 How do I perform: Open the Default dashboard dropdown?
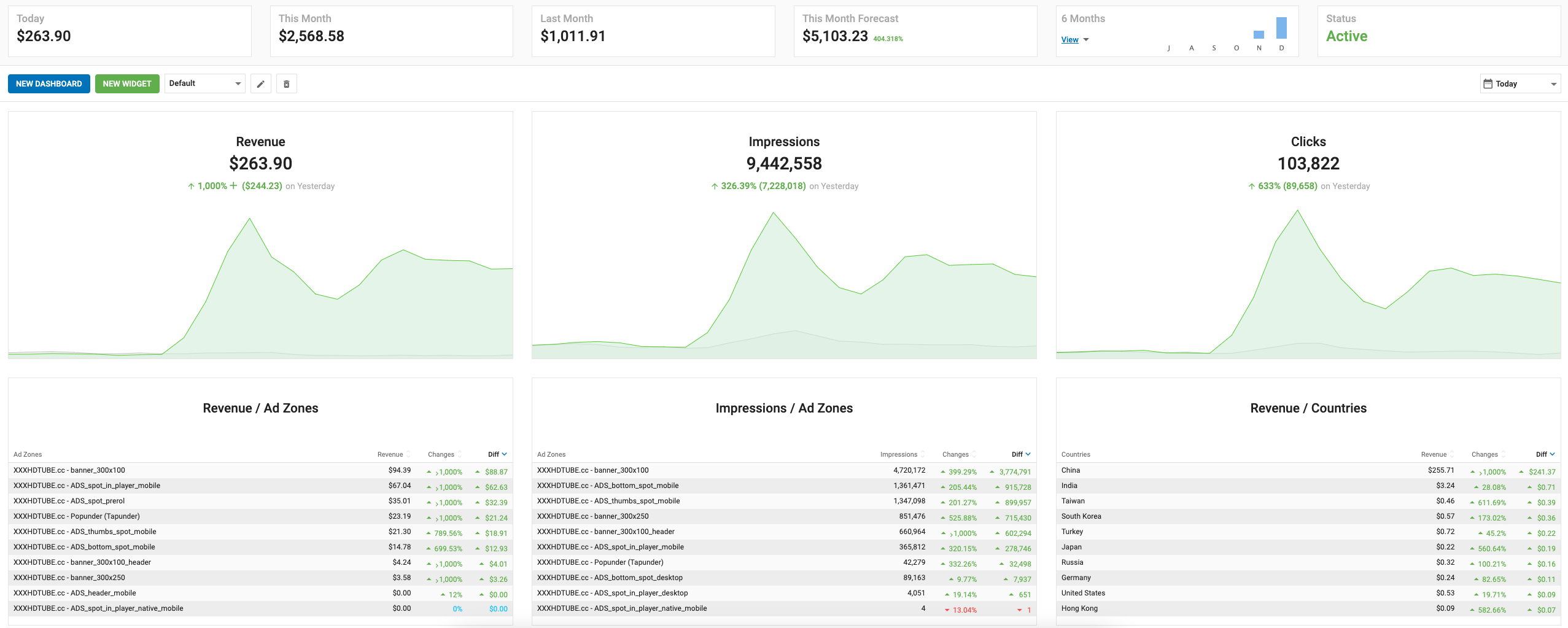click(204, 83)
